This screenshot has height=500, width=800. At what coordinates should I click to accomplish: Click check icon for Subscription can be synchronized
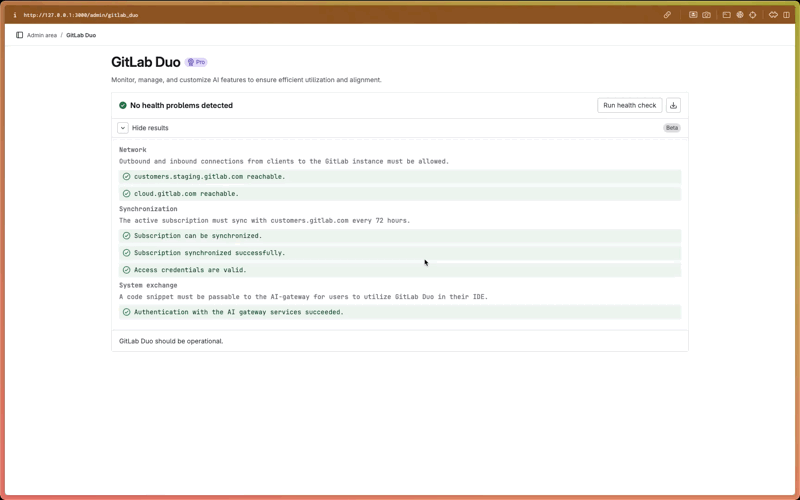(127, 236)
